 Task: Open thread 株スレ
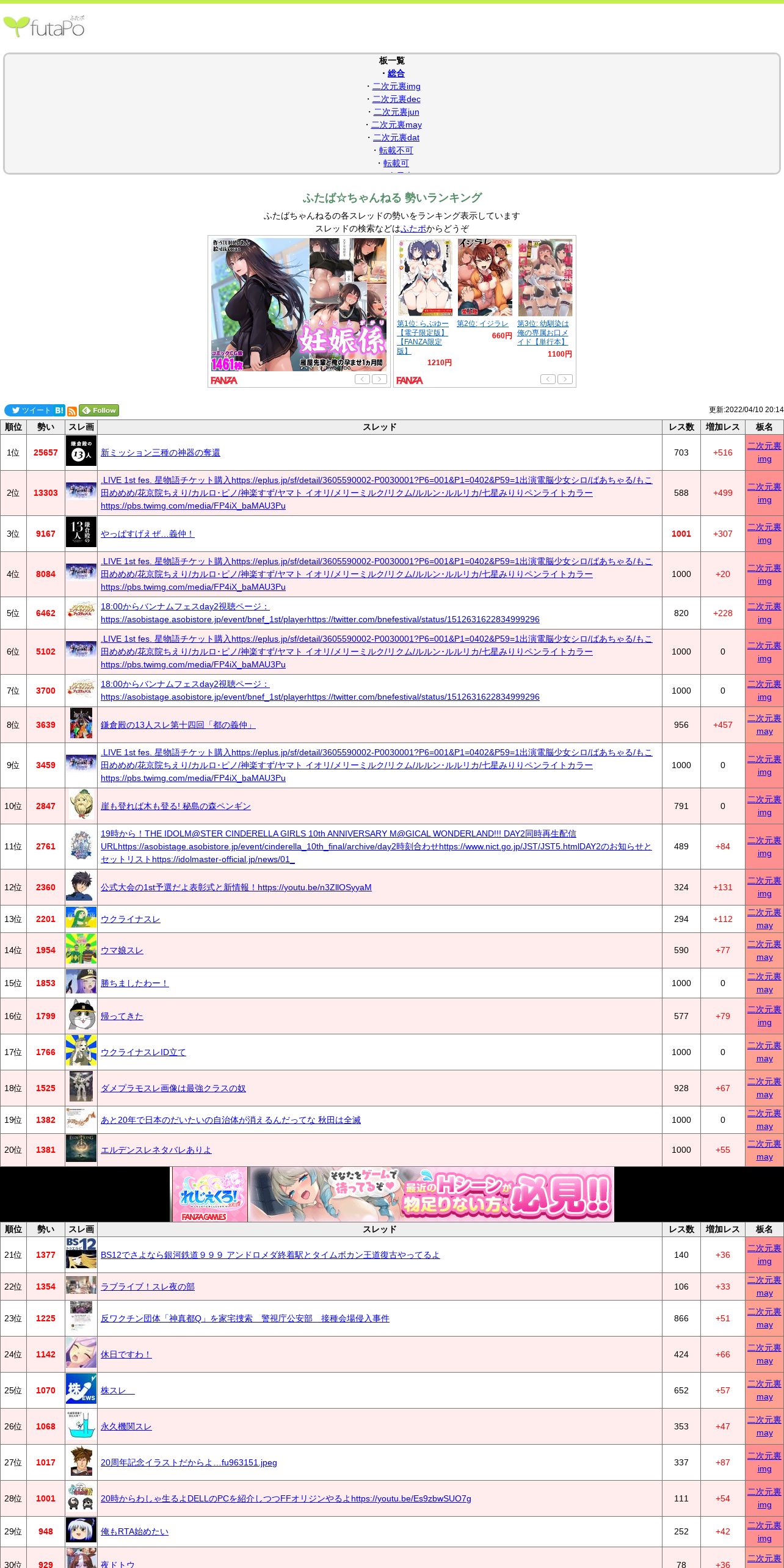point(118,1390)
